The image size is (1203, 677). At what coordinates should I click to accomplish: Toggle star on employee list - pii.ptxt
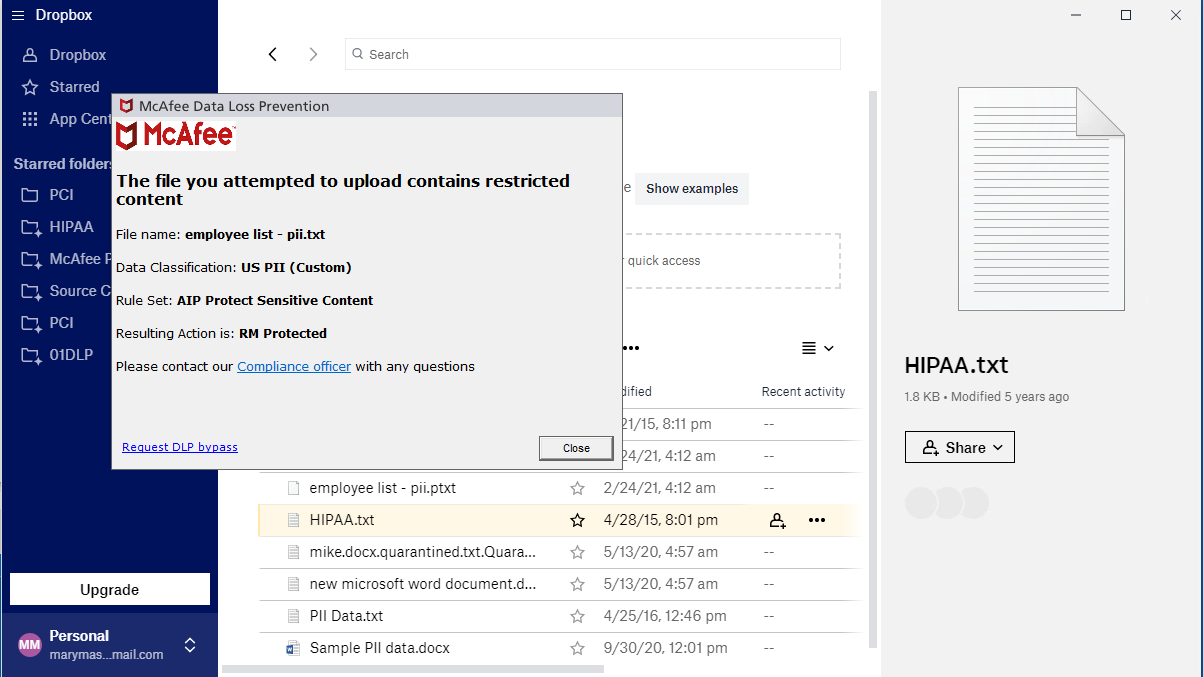(577, 488)
